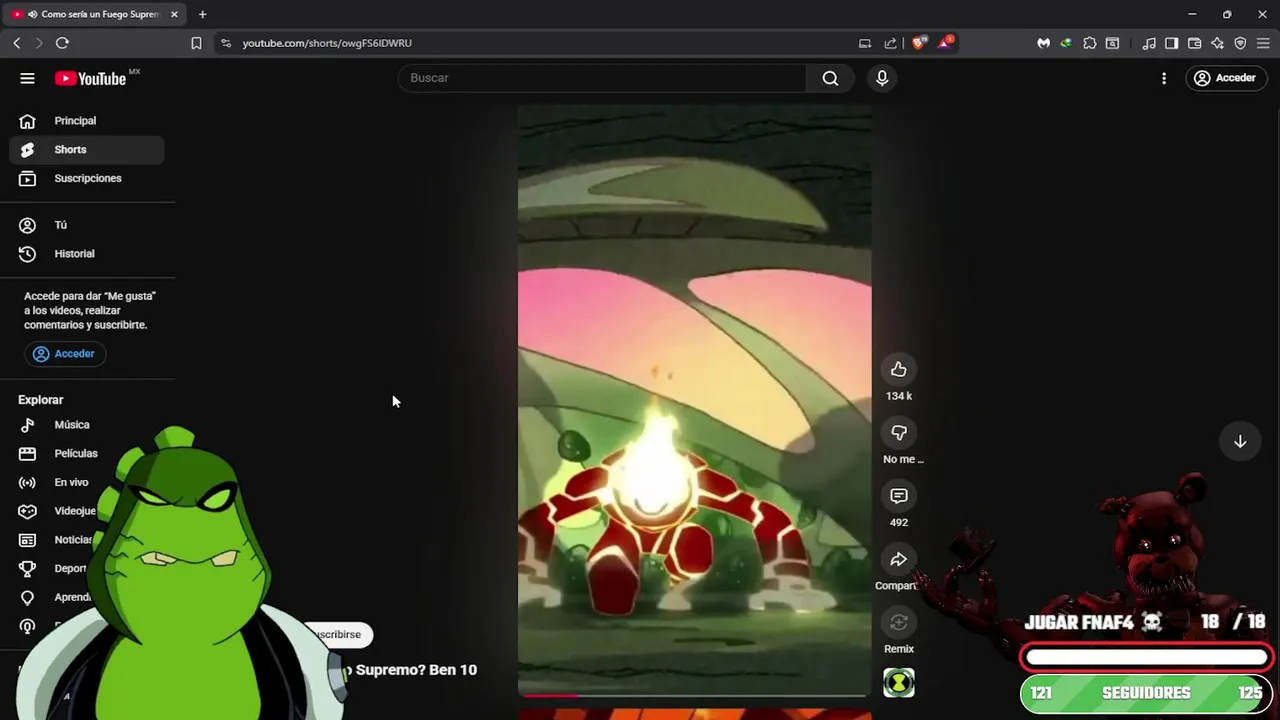Open the YouTube hamburger guide menu
This screenshot has width=1280, height=720.
27,78
